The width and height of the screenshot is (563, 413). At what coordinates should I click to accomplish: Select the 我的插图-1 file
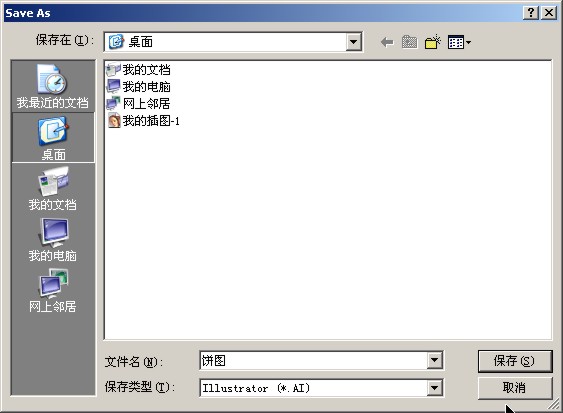(x=143, y=121)
